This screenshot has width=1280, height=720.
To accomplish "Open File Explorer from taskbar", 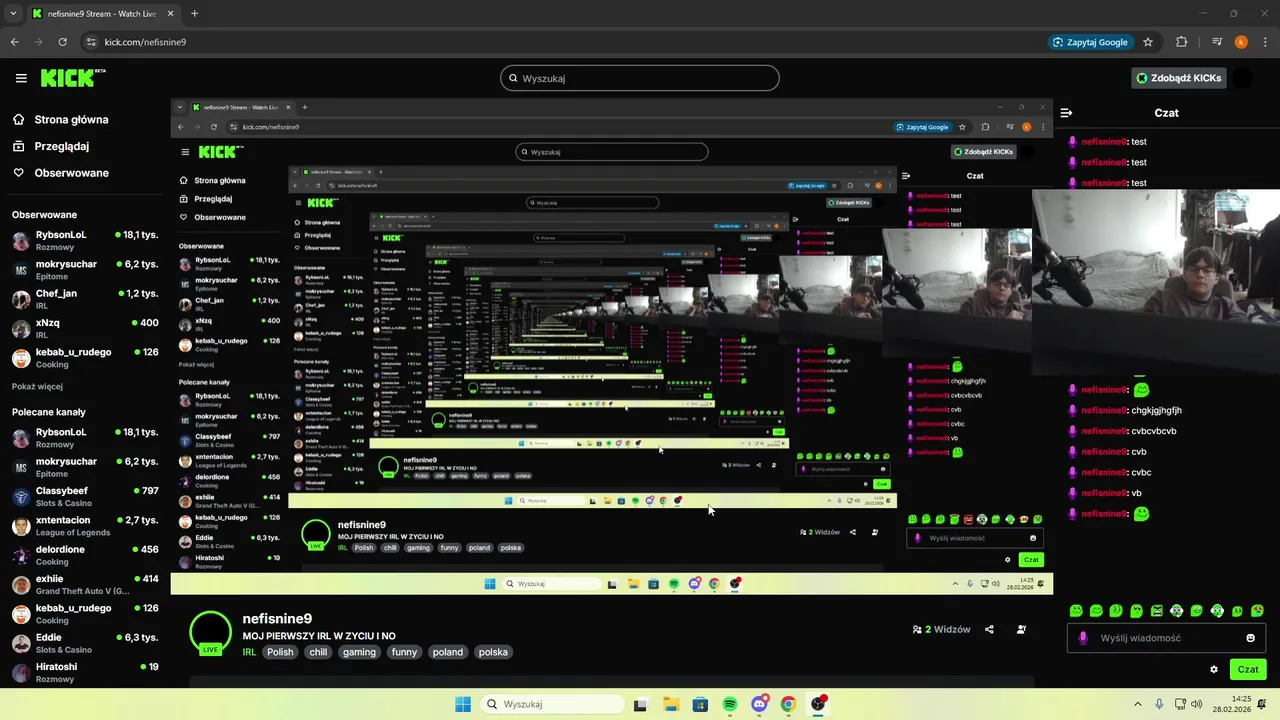I will 671,704.
